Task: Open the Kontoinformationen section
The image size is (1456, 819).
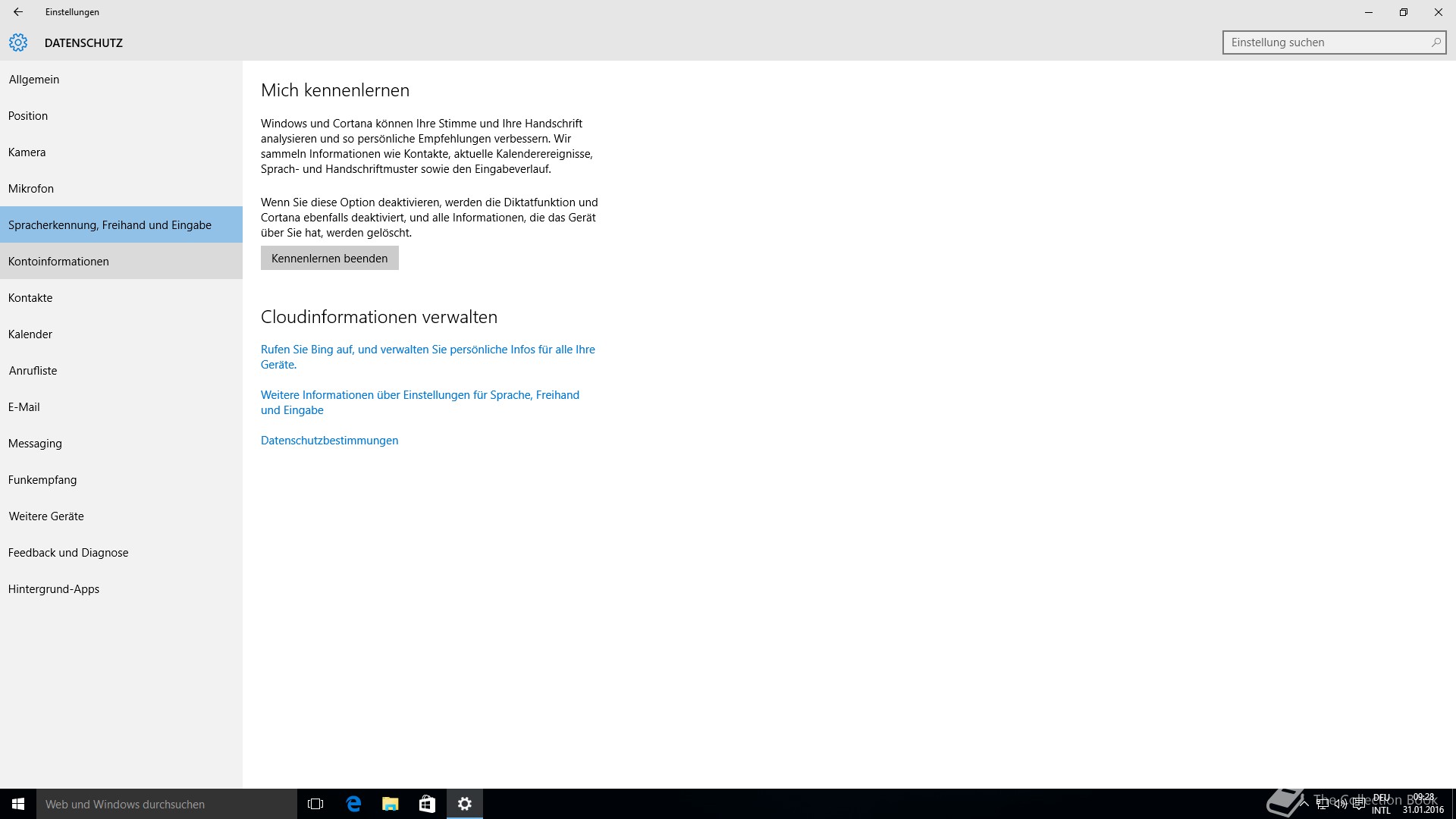Action: (x=58, y=262)
